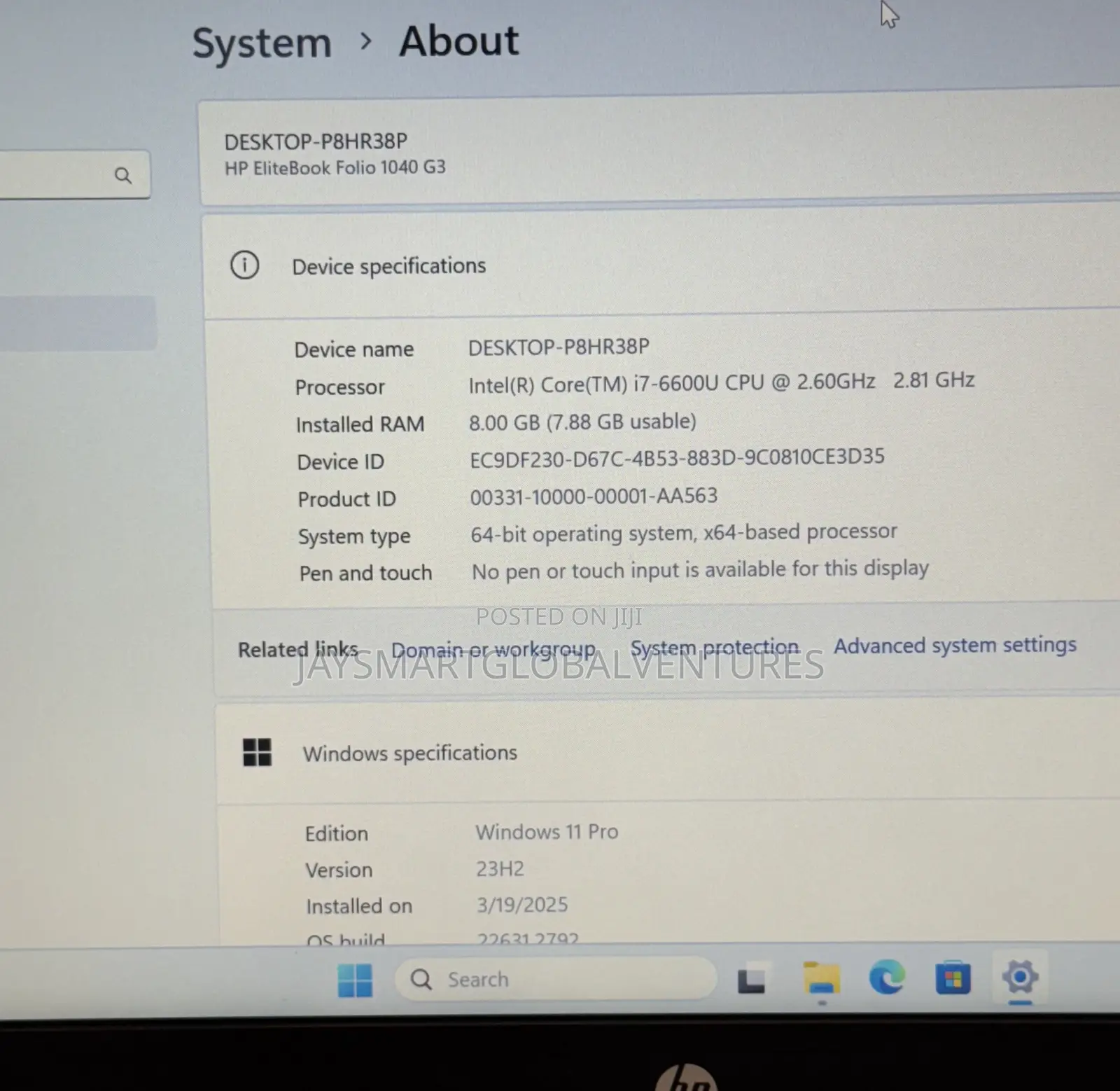Open the System protection link
The image size is (1120, 1091).
715,647
